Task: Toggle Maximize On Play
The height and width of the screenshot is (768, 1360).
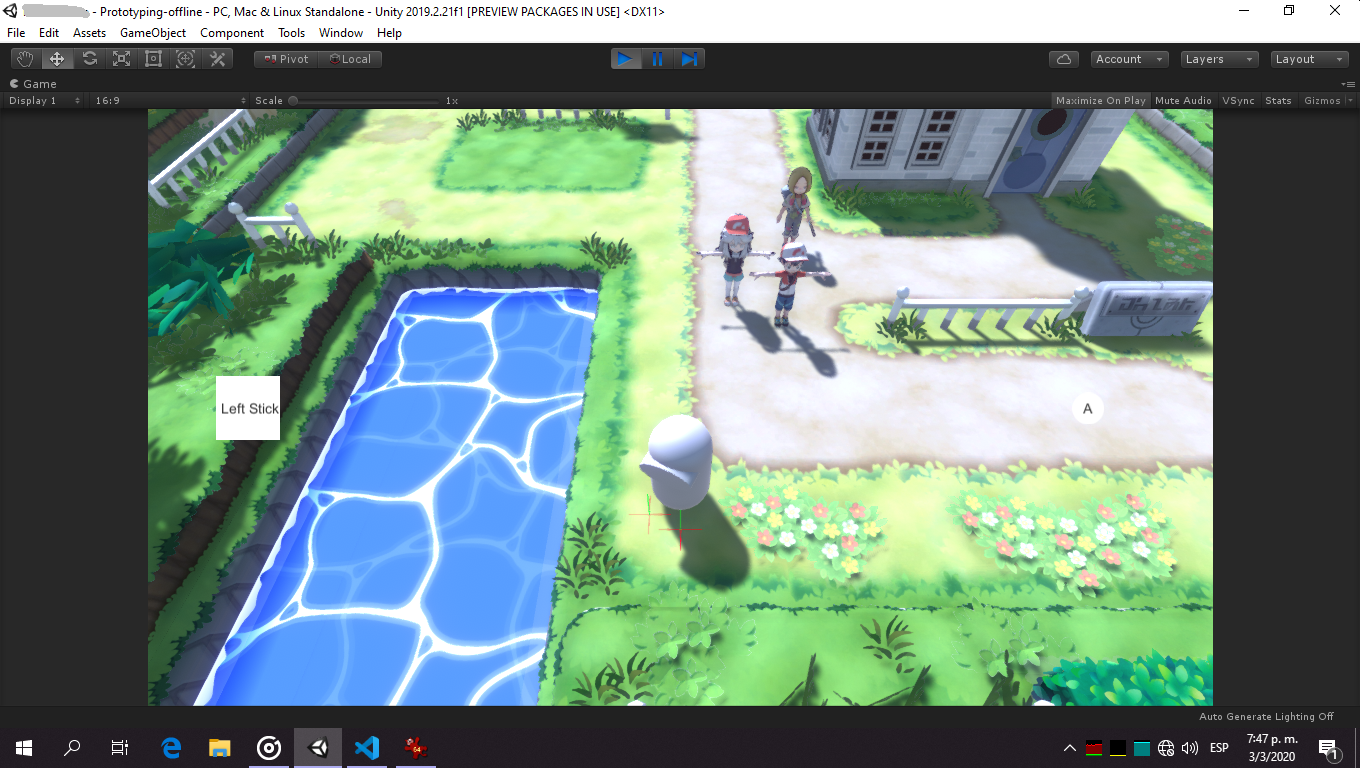Action: 1101,100
